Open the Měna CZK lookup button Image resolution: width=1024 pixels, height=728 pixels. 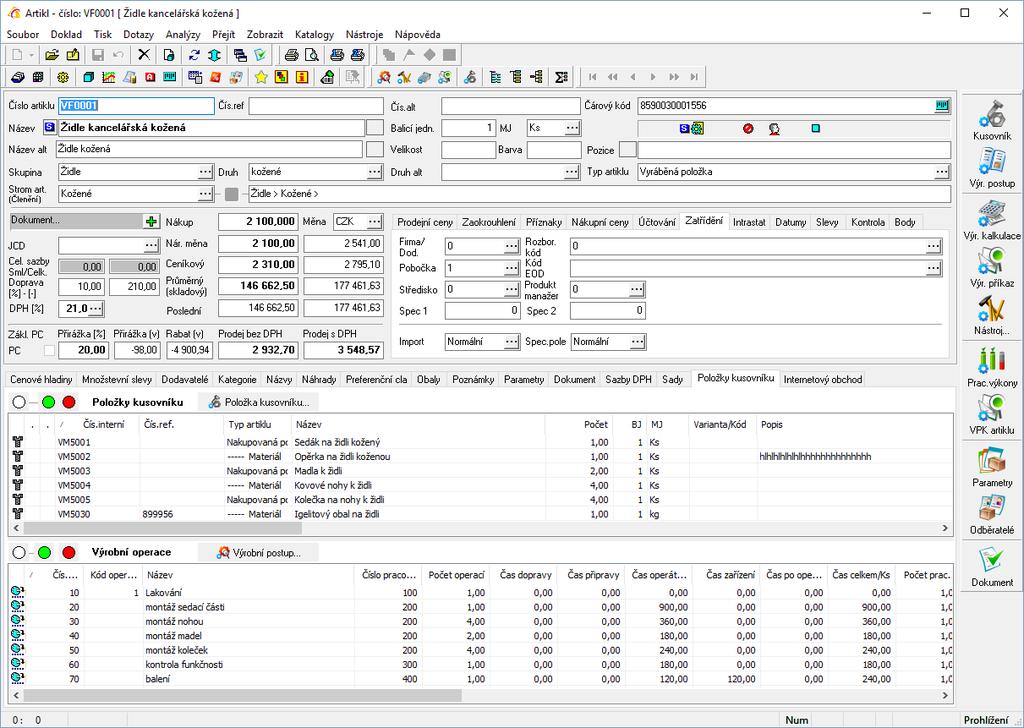[374, 221]
